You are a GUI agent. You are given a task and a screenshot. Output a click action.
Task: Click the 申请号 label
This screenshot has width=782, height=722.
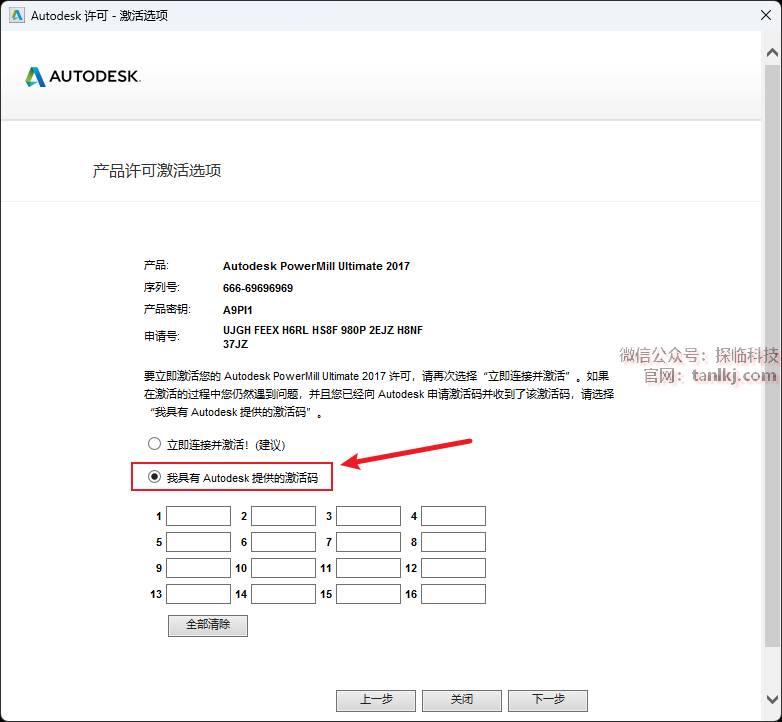click(x=162, y=337)
